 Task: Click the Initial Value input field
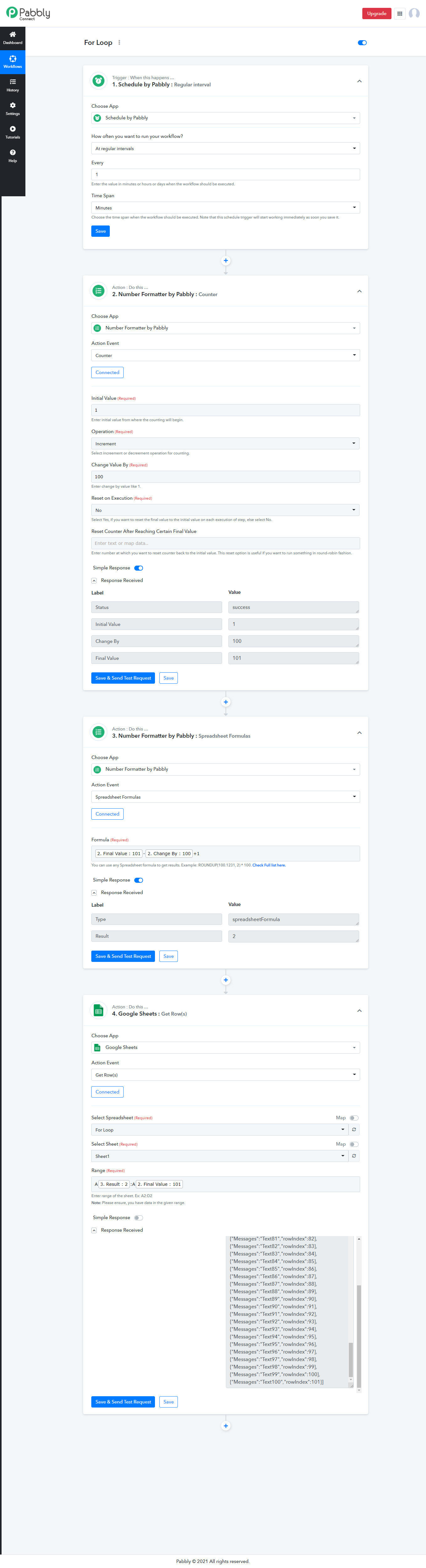coord(226,410)
